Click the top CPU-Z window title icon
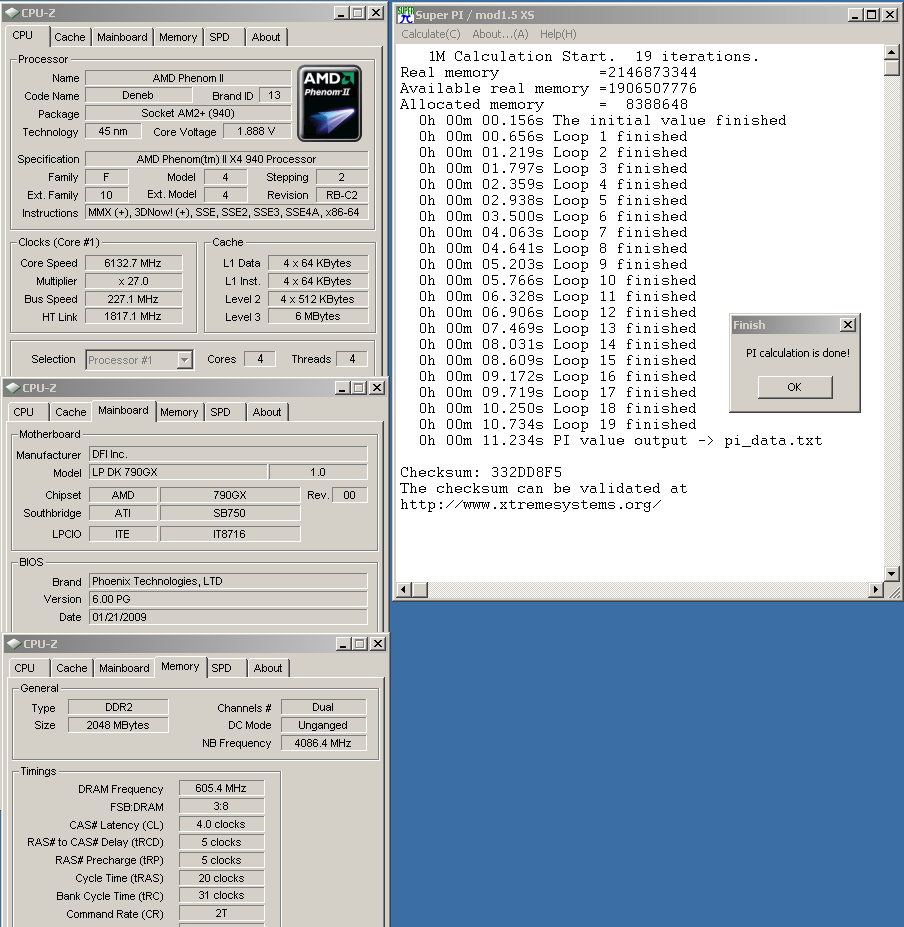The height and width of the screenshot is (927, 904). [12, 13]
